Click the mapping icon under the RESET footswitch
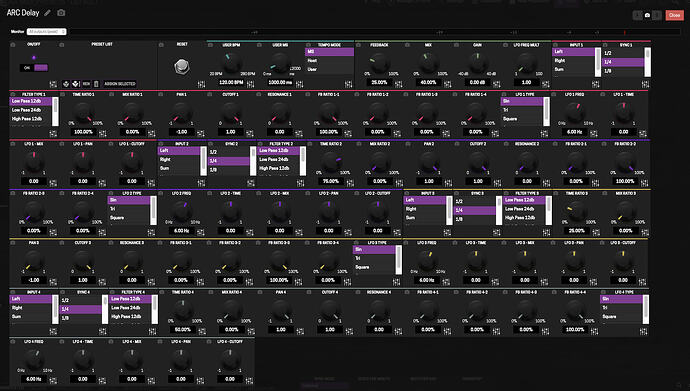 (x=201, y=84)
